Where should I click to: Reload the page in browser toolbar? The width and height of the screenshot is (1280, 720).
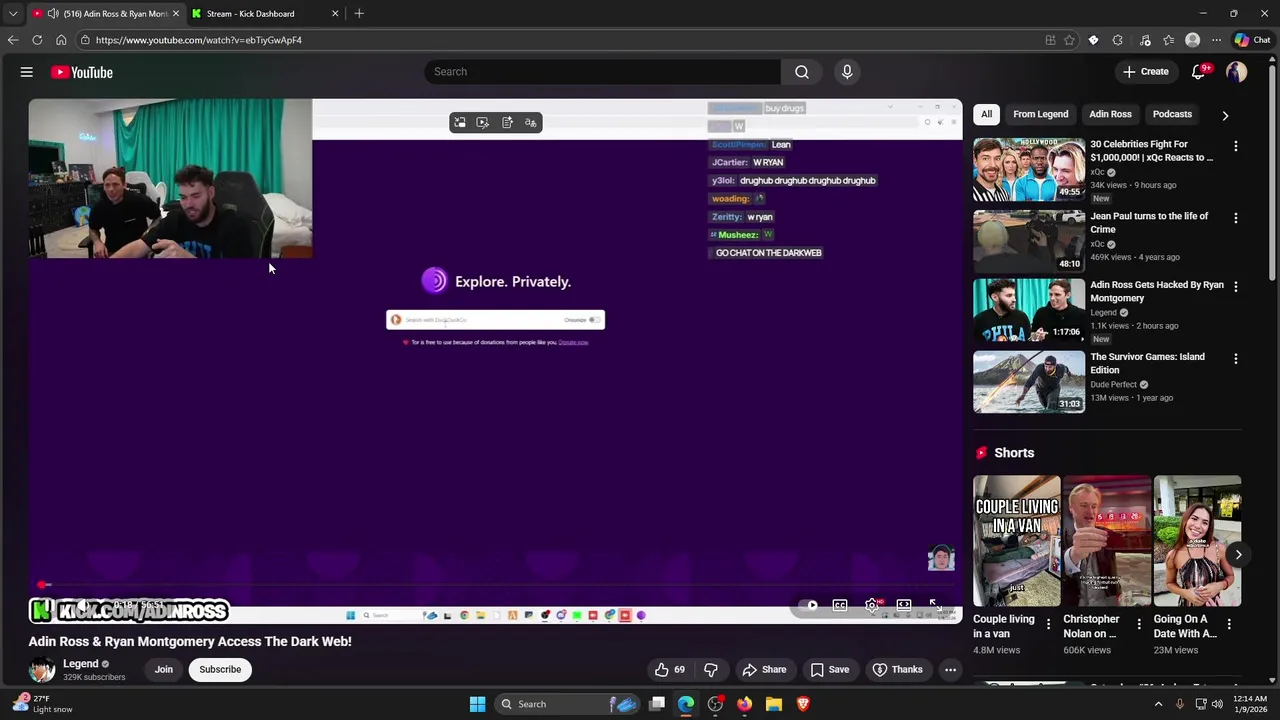coord(37,40)
